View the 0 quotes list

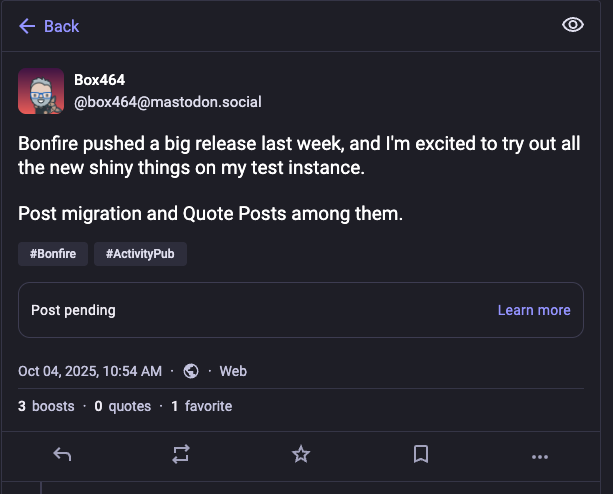coord(122,406)
